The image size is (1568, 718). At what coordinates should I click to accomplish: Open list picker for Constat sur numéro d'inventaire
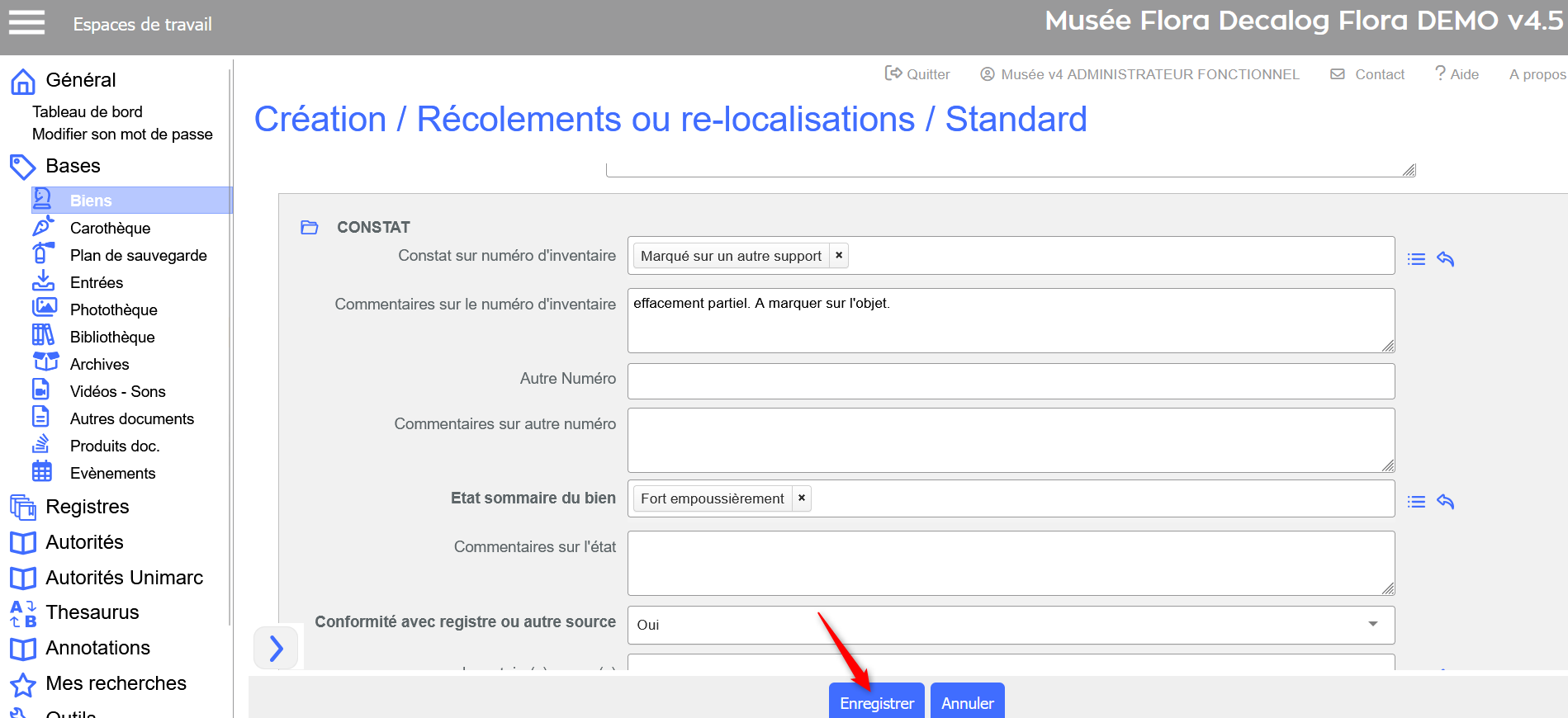1416,259
